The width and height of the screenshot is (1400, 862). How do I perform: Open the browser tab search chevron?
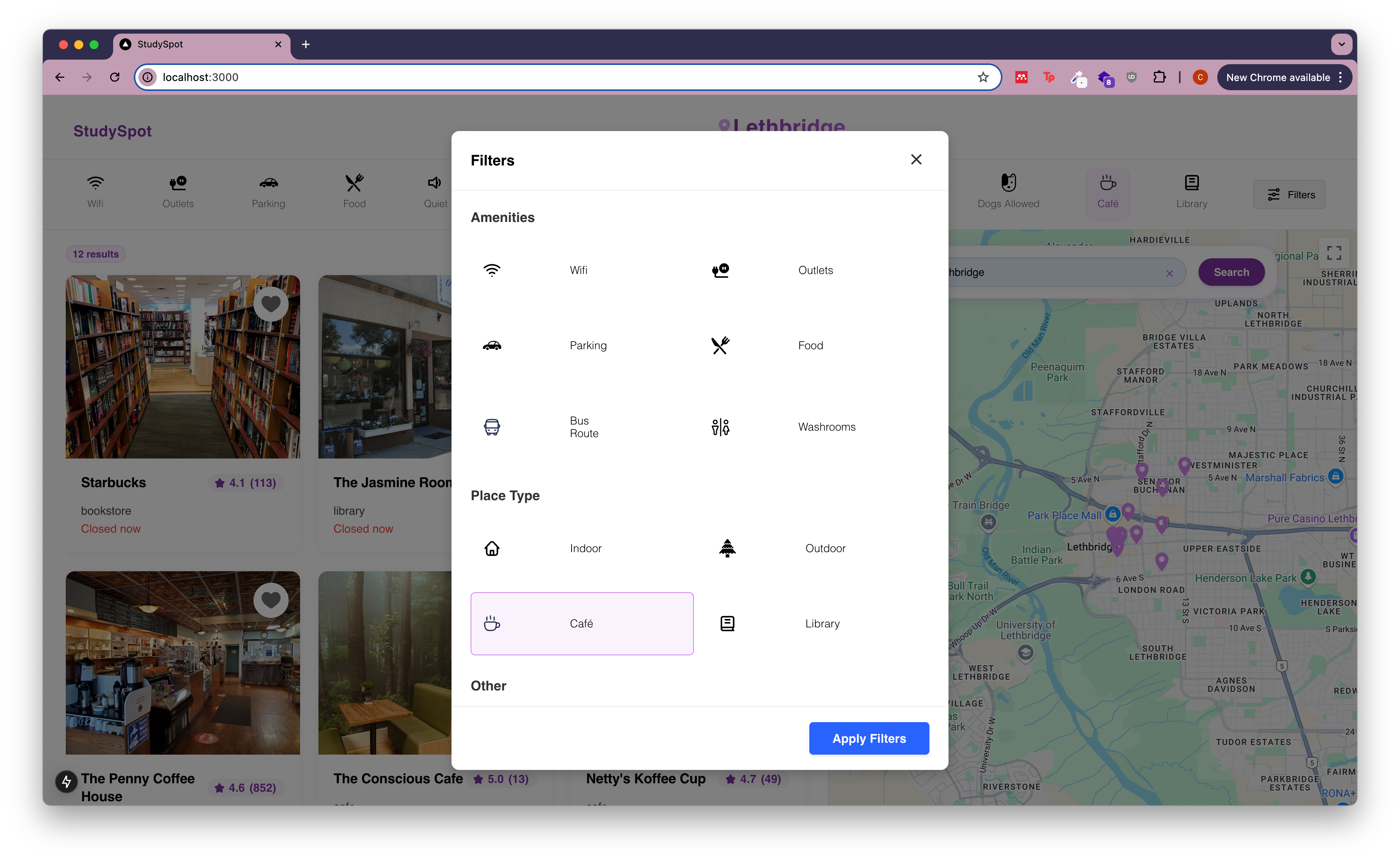pos(1341,44)
